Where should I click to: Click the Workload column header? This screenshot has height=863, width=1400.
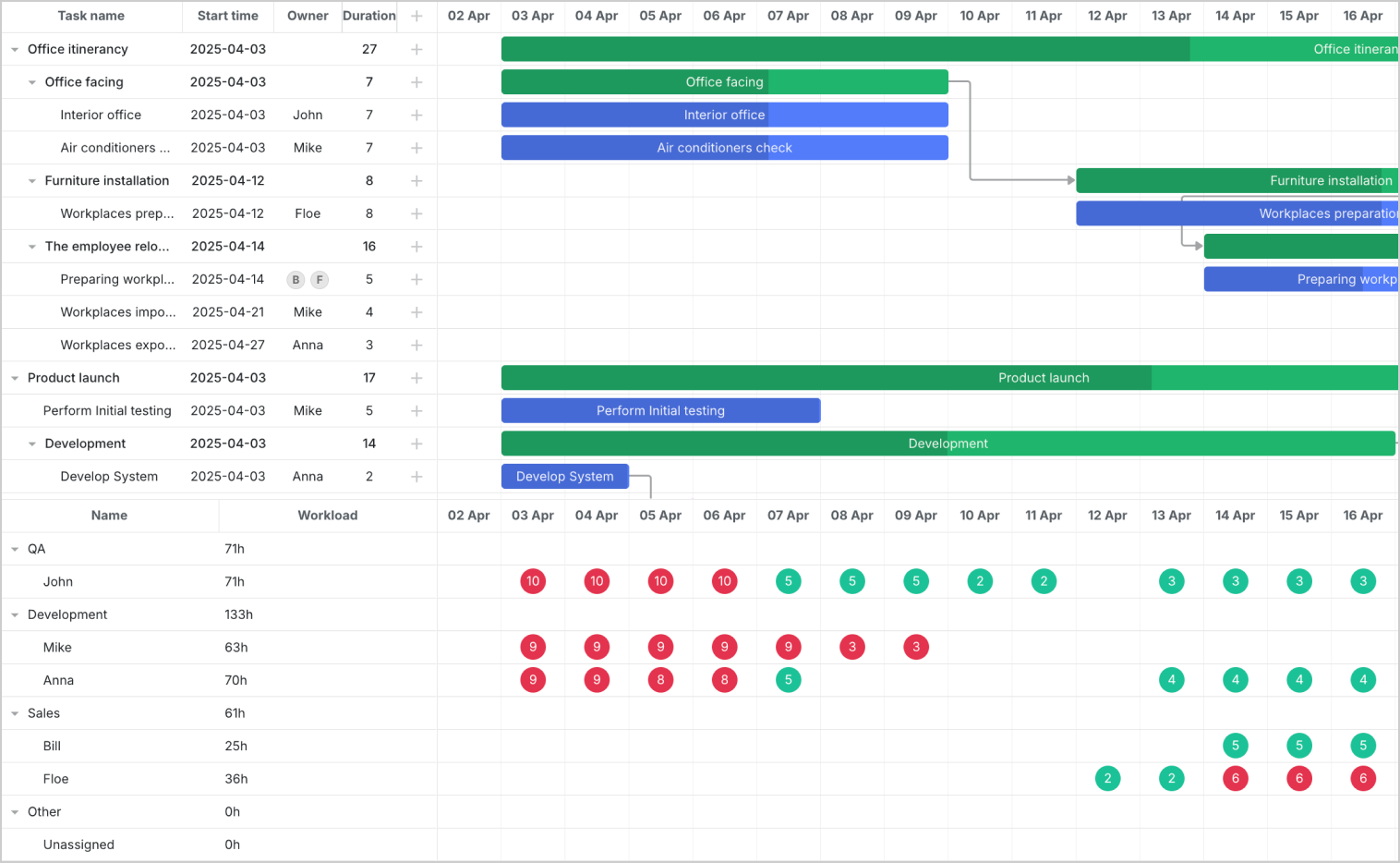327,515
